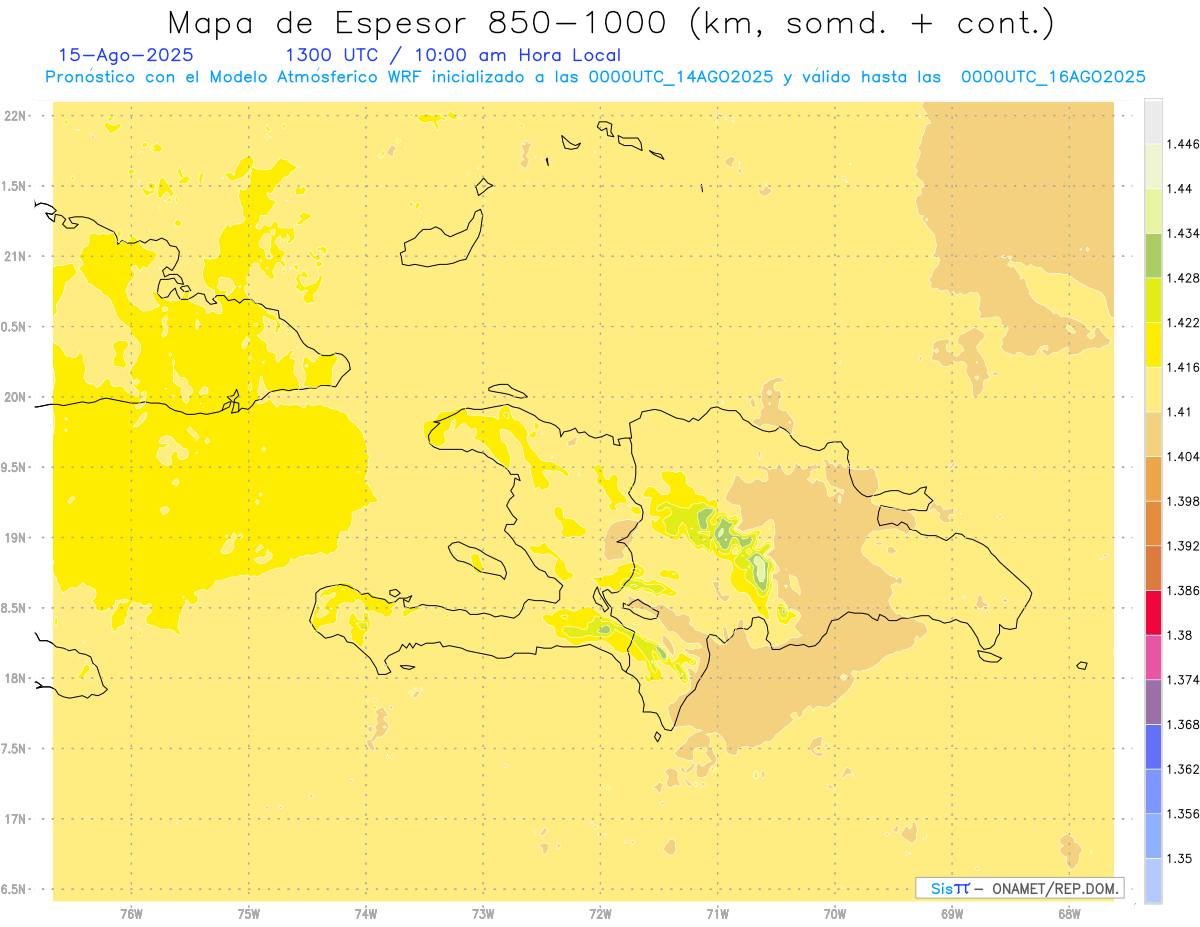This screenshot has width=1200, height=927.
Task: Click the "1.41" colorbar value
Action: (1179, 412)
